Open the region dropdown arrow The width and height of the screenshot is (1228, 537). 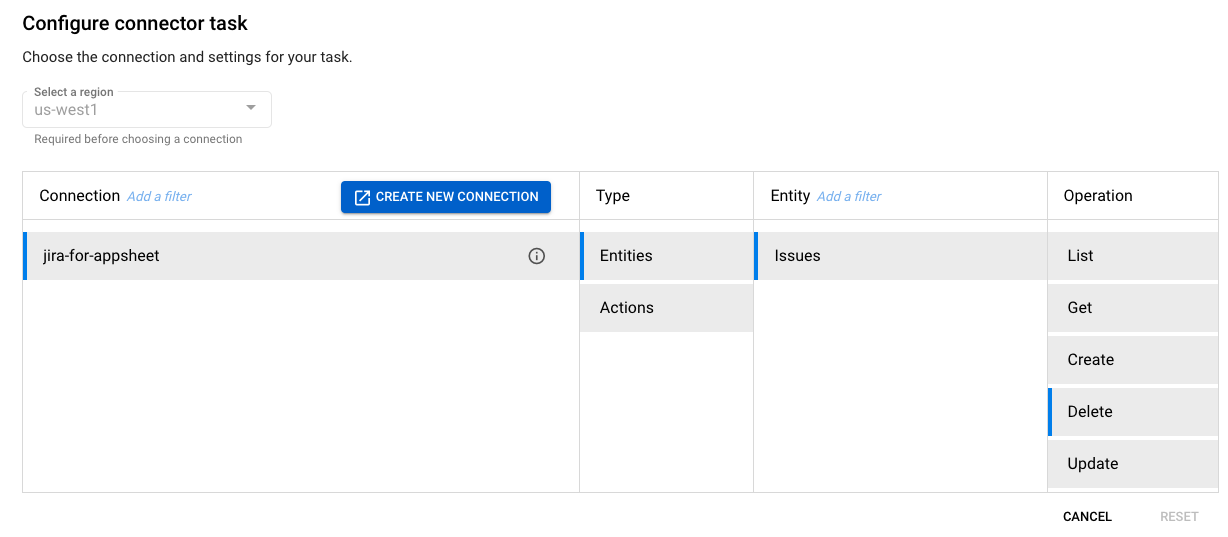pyautogui.click(x=251, y=108)
